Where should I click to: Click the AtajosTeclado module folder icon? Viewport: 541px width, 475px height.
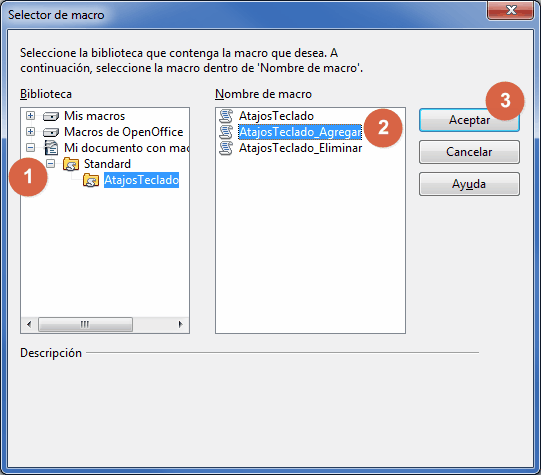pos(91,180)
